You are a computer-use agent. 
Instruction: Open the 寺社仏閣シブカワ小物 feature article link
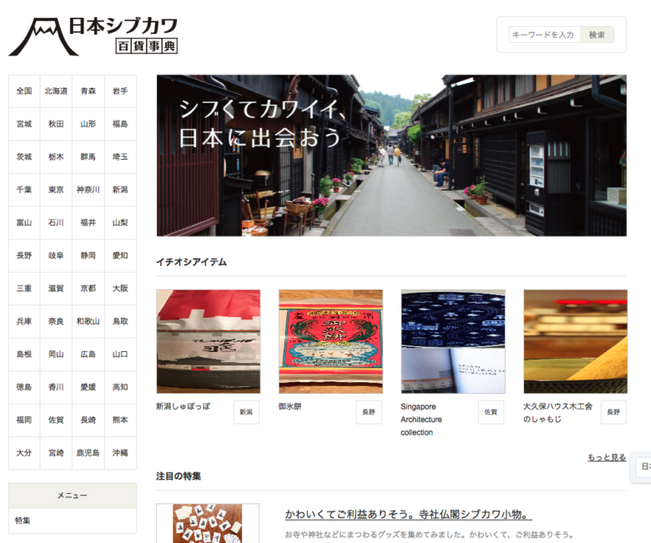pos(408,515)
